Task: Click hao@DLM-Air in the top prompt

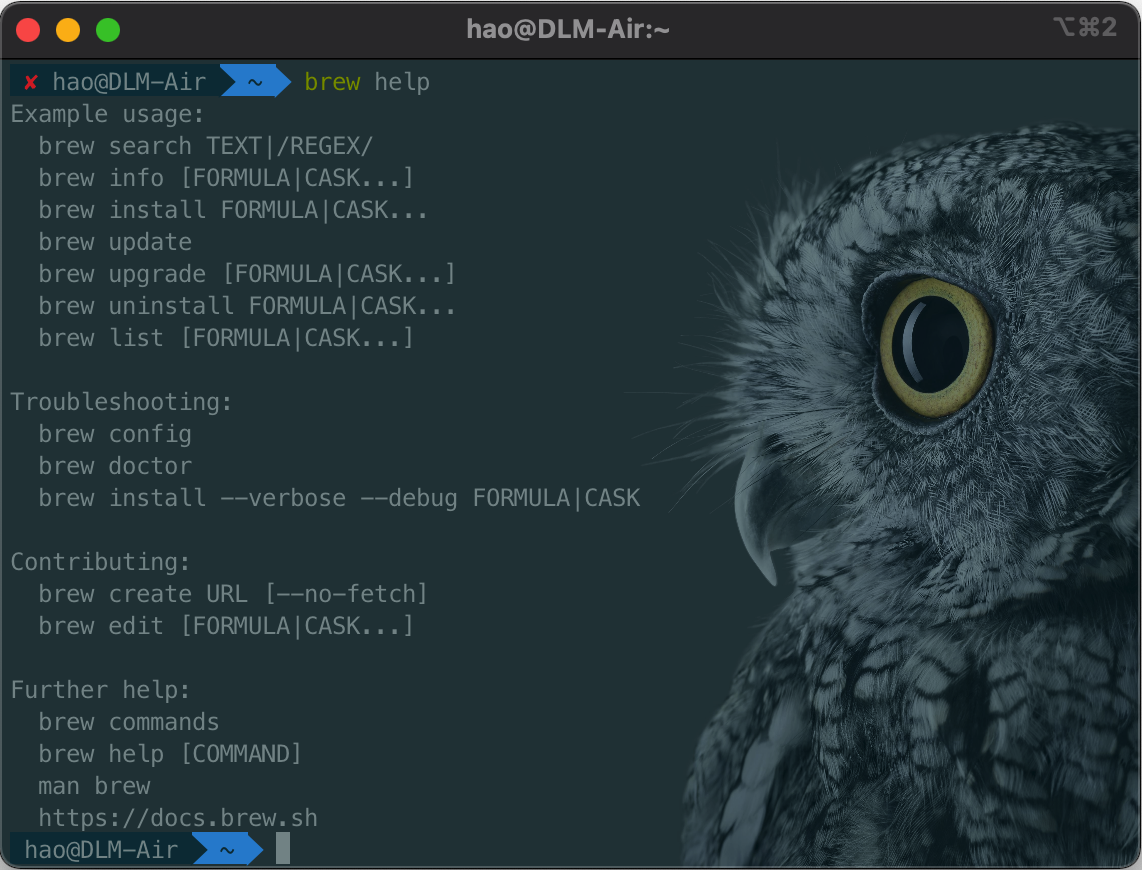Action: [130, 82]
